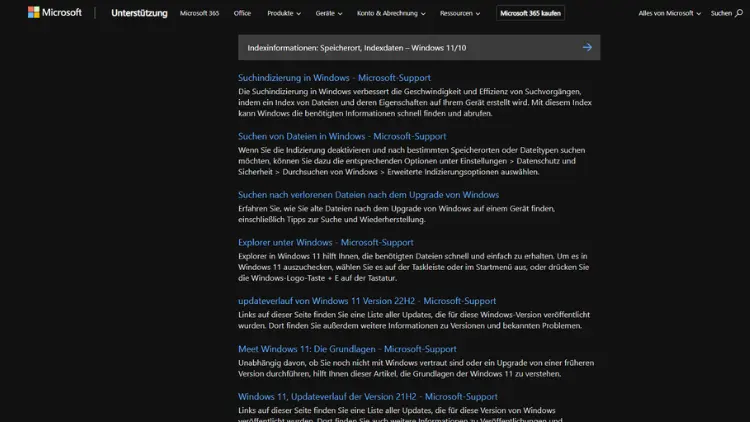
Task: Expand Konto & Abrechnung dropdown
Action: tap(391, 13)
